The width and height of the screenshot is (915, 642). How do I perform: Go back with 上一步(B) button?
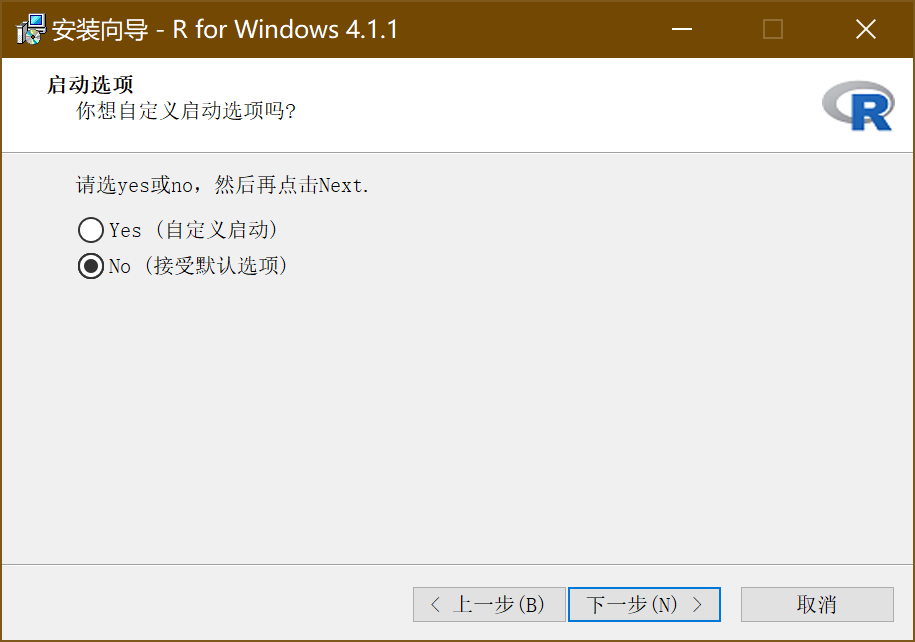pyautogui.click(x=489, y=605)
